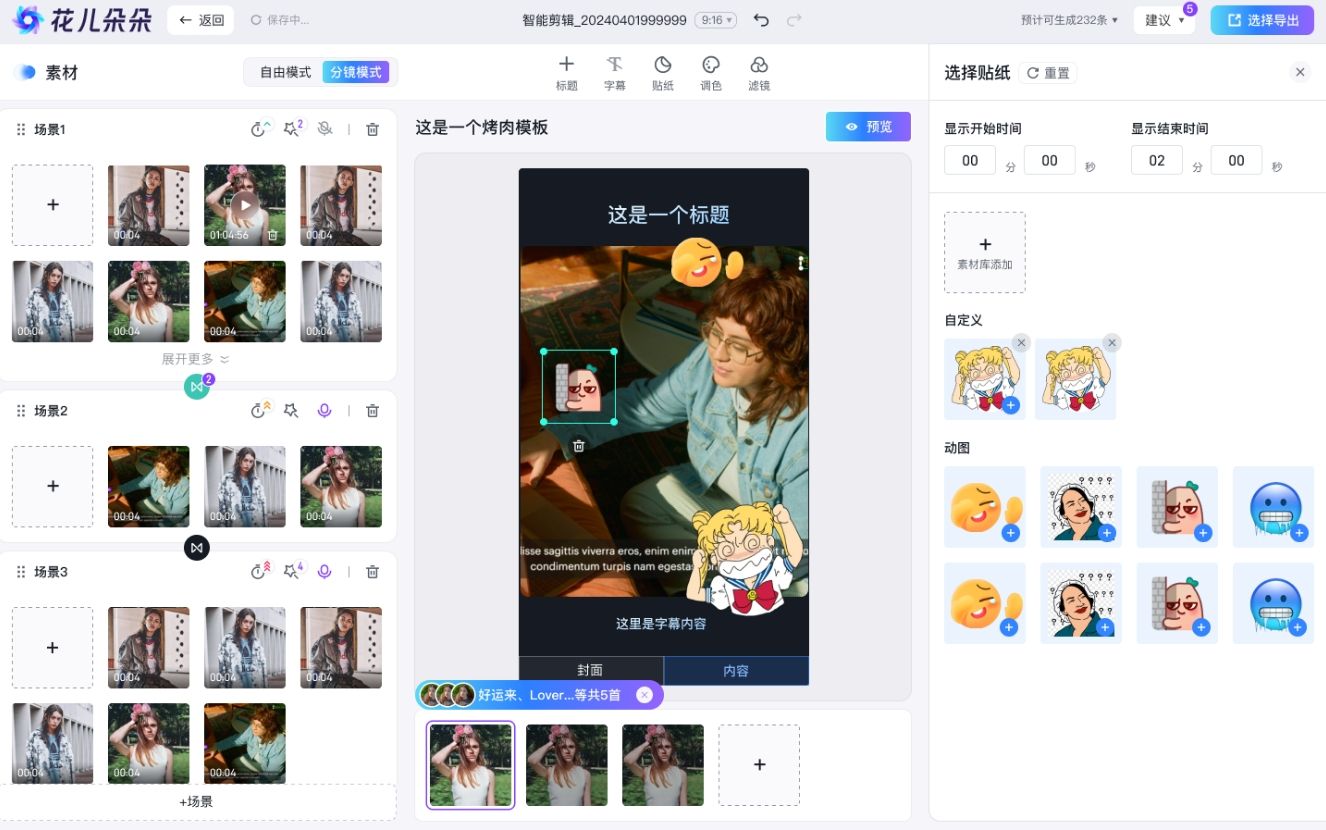Click start time minutes field
Screen dimensions: 1326x830
(x=970, y=160)
